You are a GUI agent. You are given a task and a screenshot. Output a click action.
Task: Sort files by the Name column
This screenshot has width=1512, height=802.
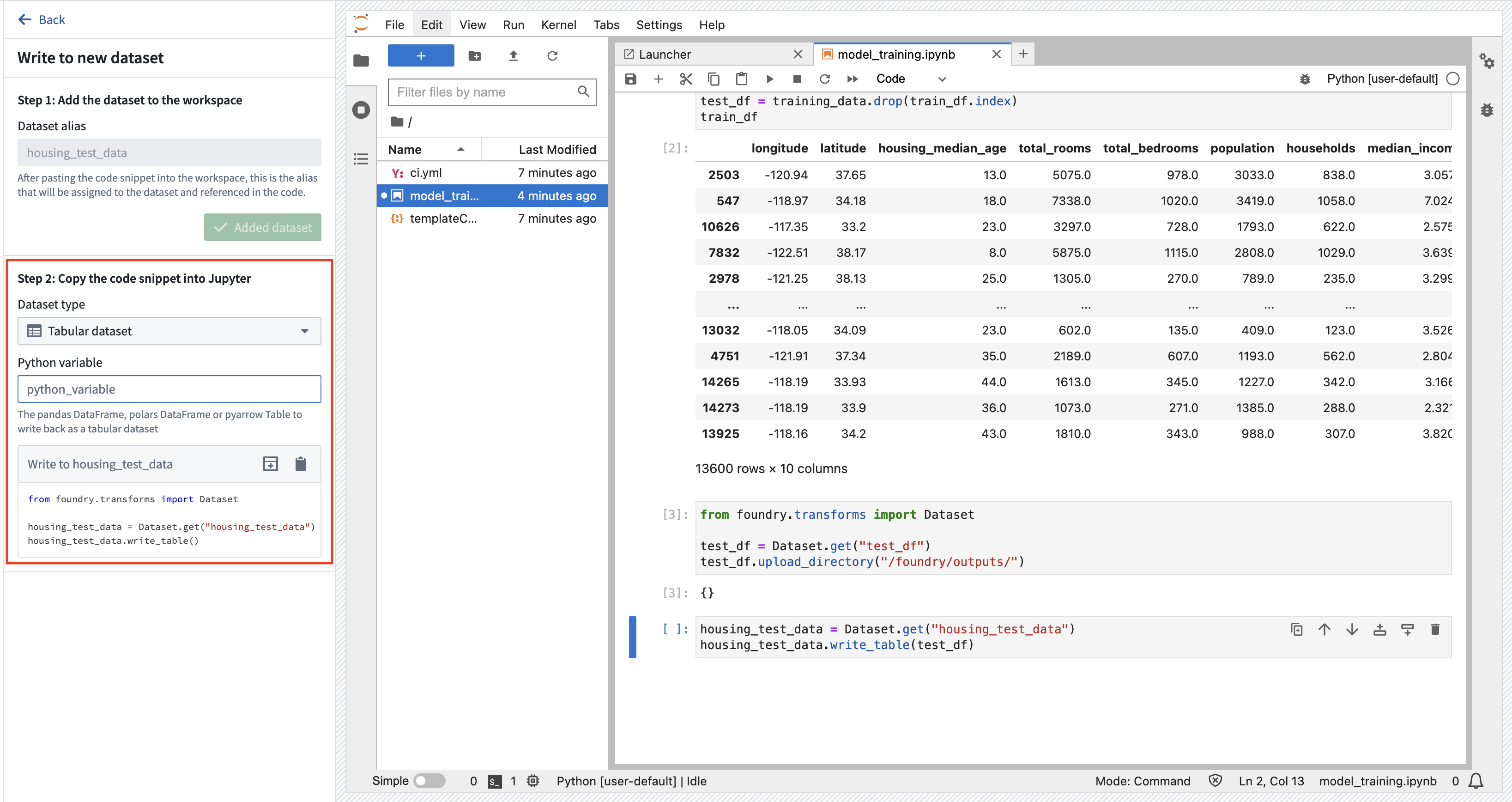(429, 150)
